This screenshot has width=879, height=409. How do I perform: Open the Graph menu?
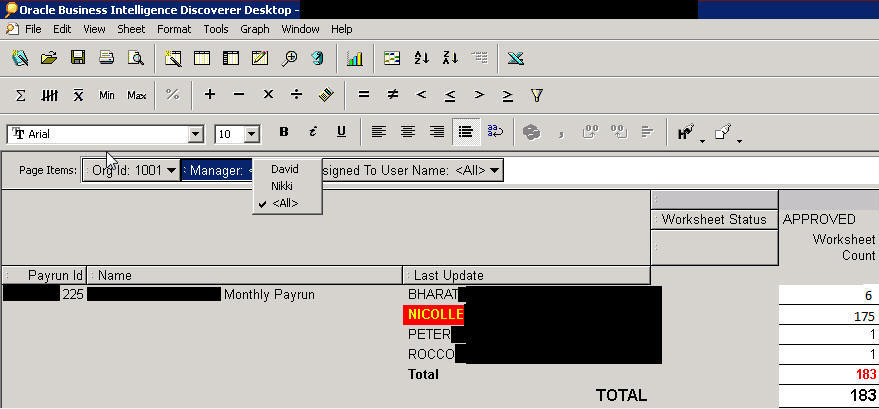pos(255,29)
